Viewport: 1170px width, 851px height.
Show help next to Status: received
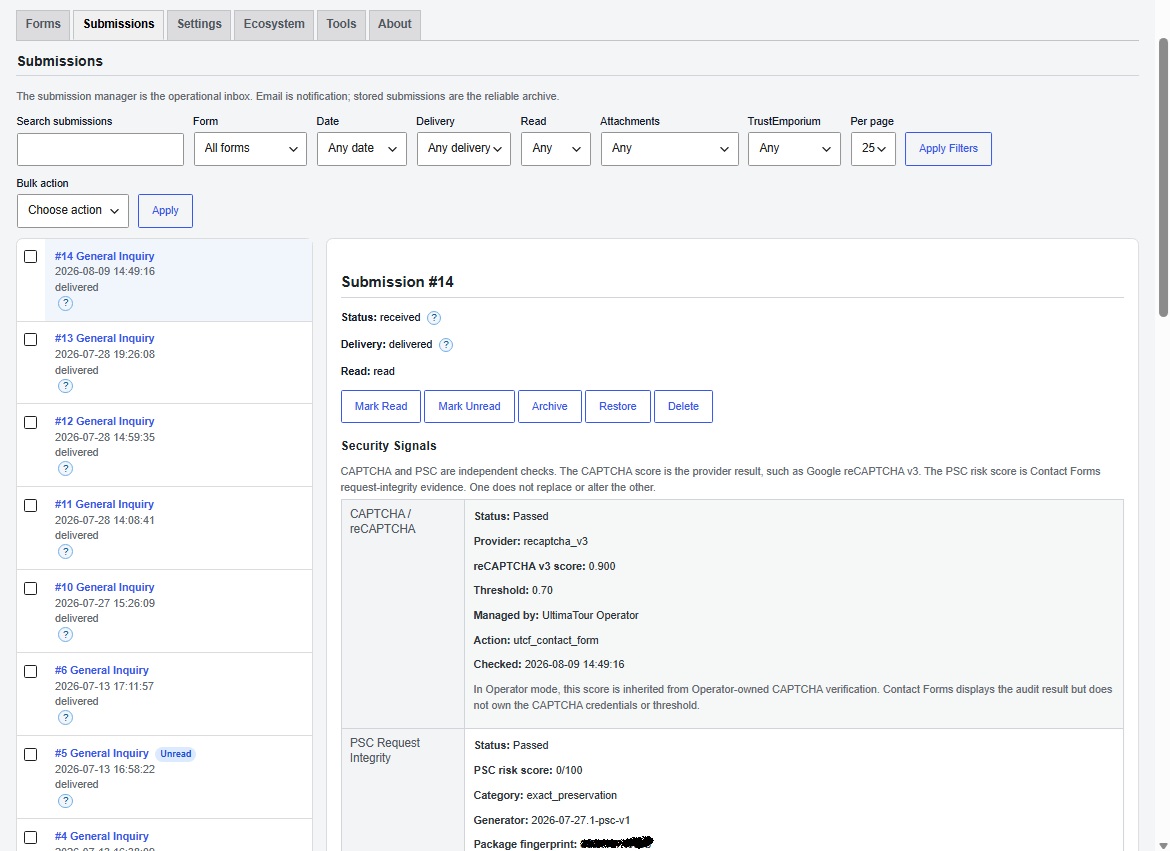[x=434, y=318]
